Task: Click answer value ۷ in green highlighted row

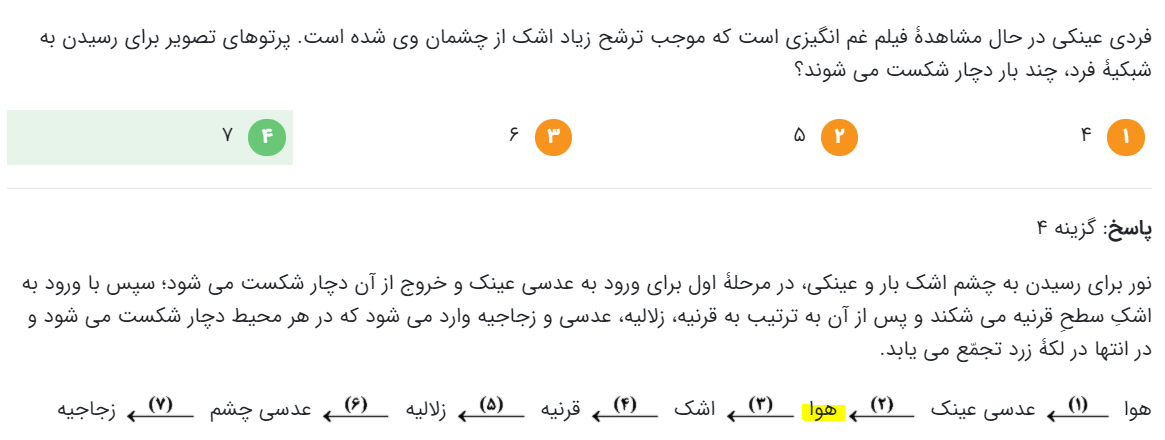Action: click(x=227, y=136)
